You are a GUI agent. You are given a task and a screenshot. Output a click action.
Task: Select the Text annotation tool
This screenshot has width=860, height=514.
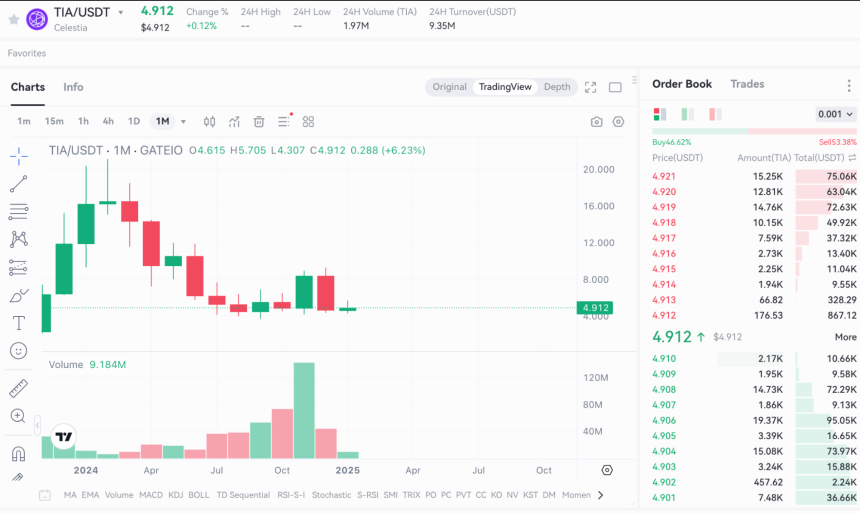tap(19, 323)
